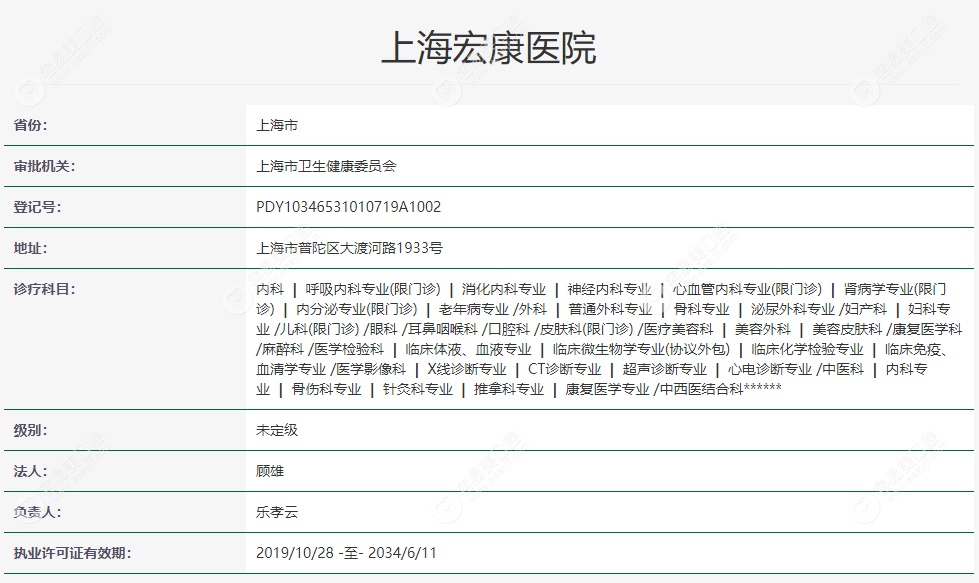The height and width of the screenshot is (583, 979).
Task: Click CT诊断专业 entry
Action: pos(564,369)
